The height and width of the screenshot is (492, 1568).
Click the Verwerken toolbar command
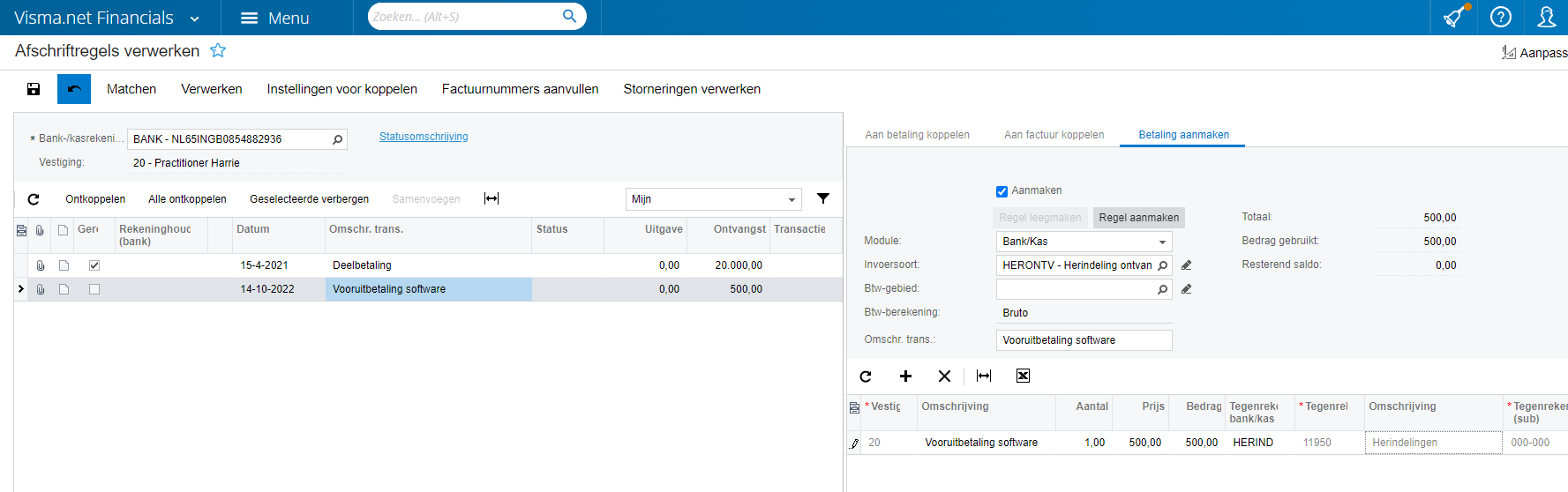(x=212, y=89)
